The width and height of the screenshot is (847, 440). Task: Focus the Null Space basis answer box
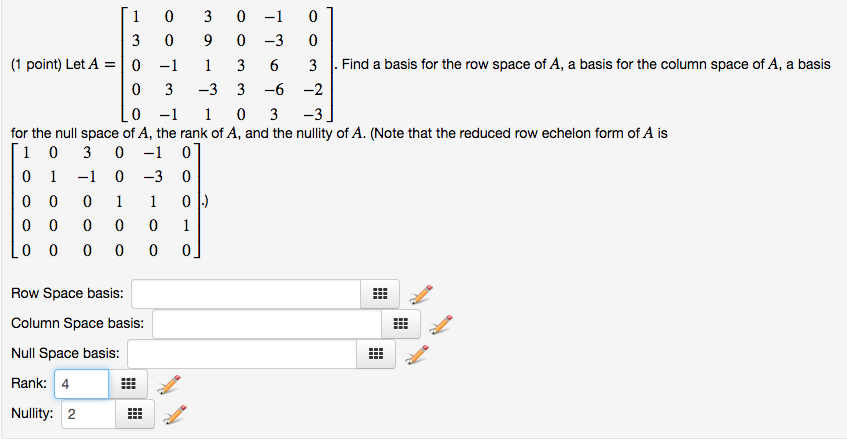[242, 354]
